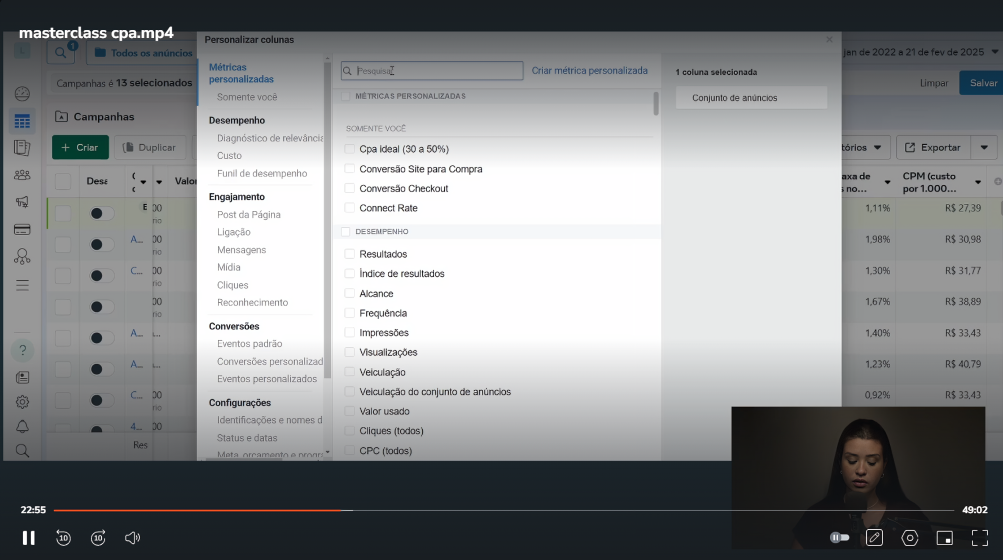Viewport: 1003px width, 560px height.
Task: Skip forward 10 seconds
Action: tap(98, 538)
